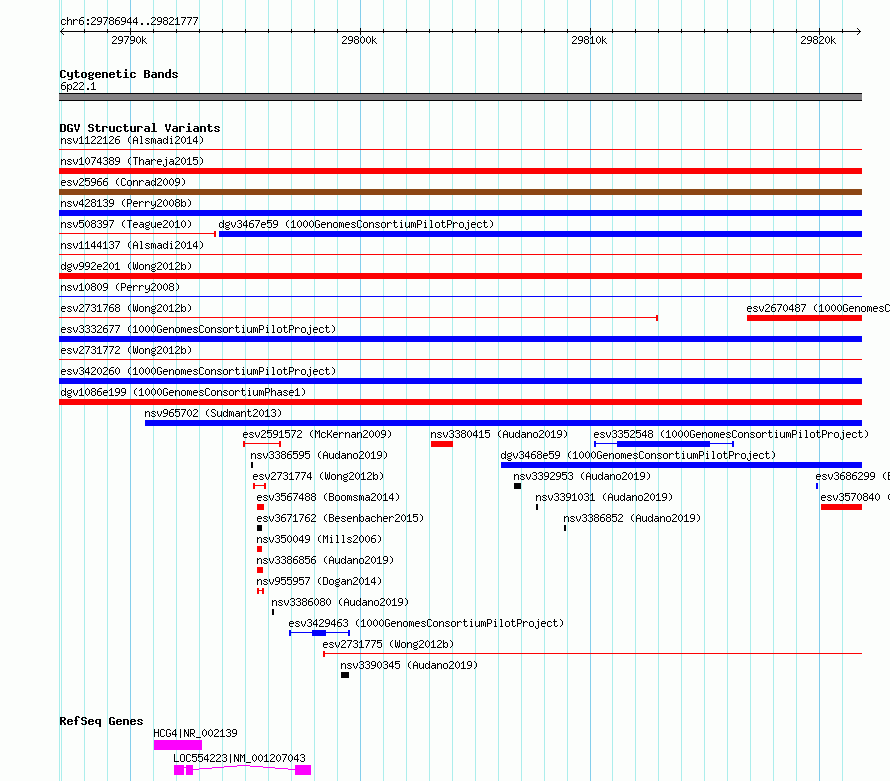Open the esv3567488 (Boomsma2014) label
This screenshot has width=890, height=781.
coord(328,497)
